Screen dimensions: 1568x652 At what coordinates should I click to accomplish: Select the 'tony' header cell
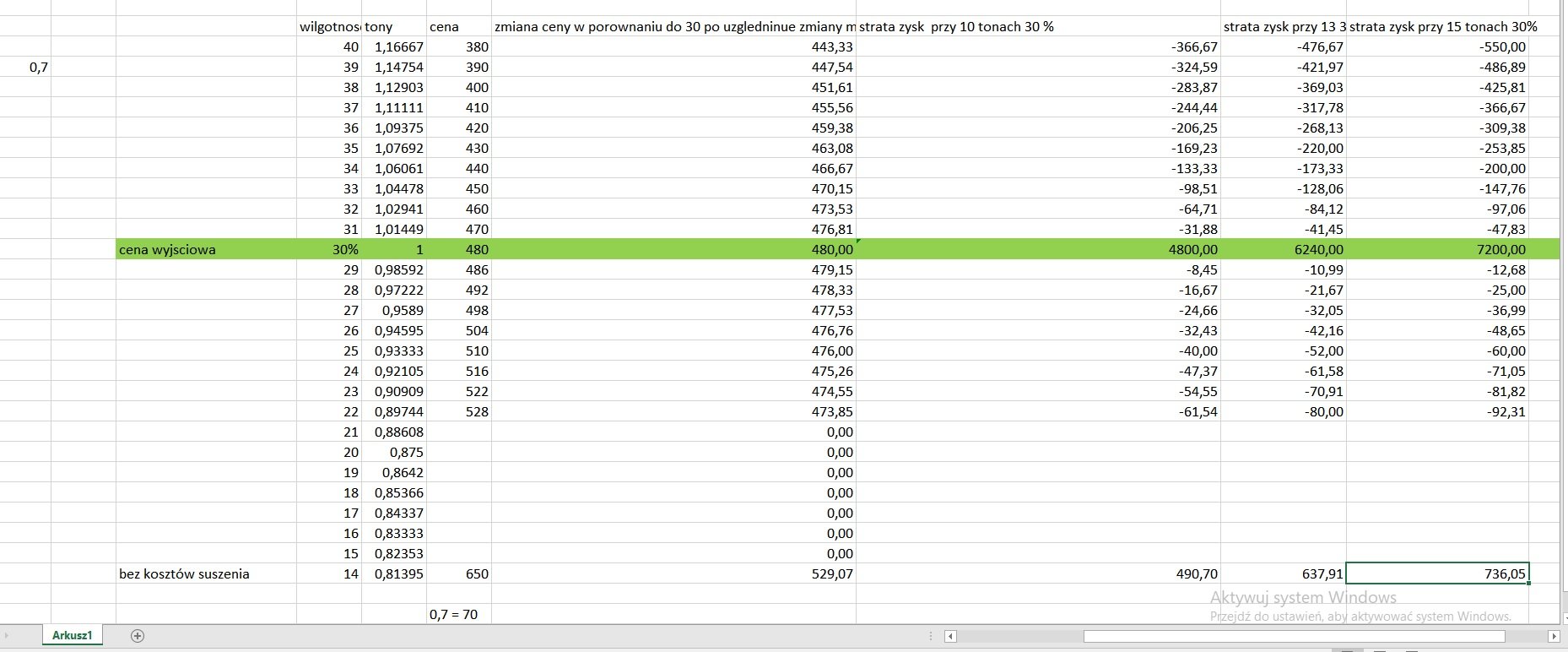tap(393, 26)
